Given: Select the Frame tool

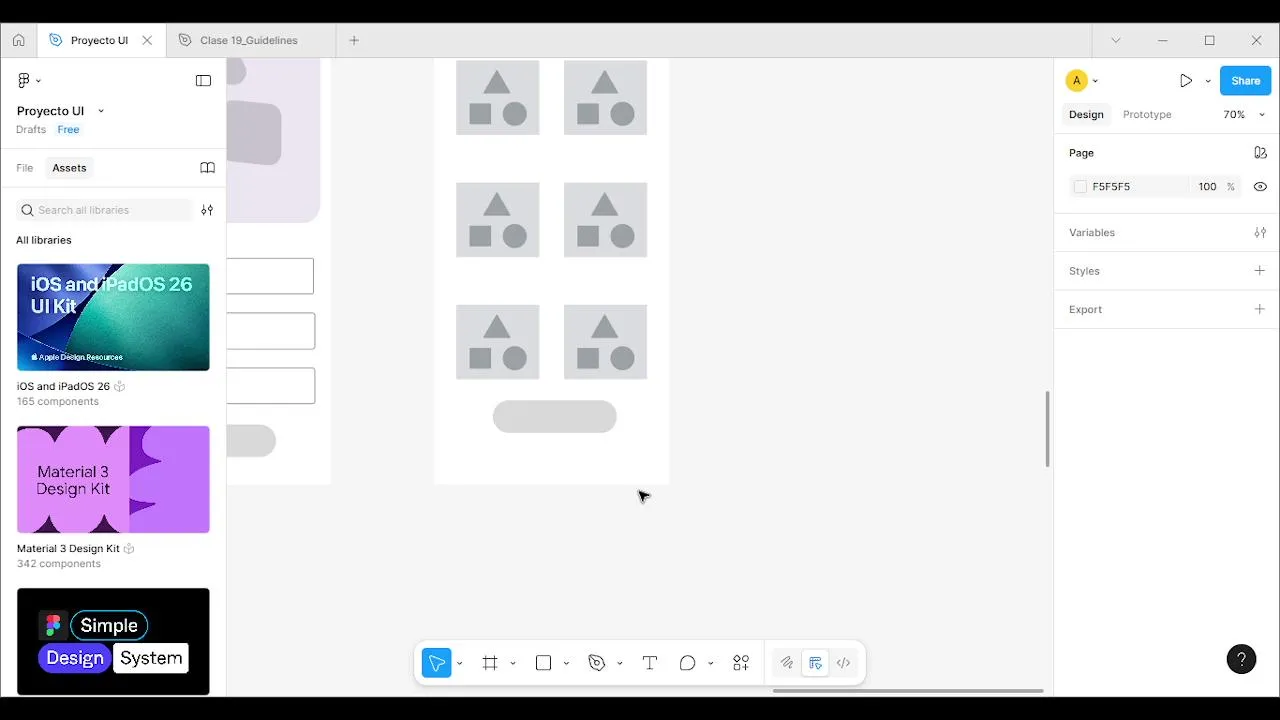Looking at the screenshot, I should (490, 663).
